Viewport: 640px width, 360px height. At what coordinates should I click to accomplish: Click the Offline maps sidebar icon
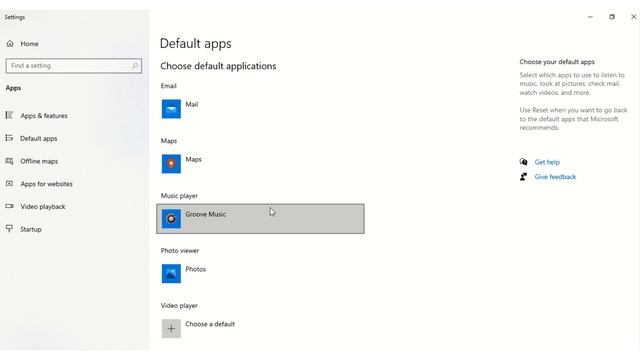click(x=9, y=161)
